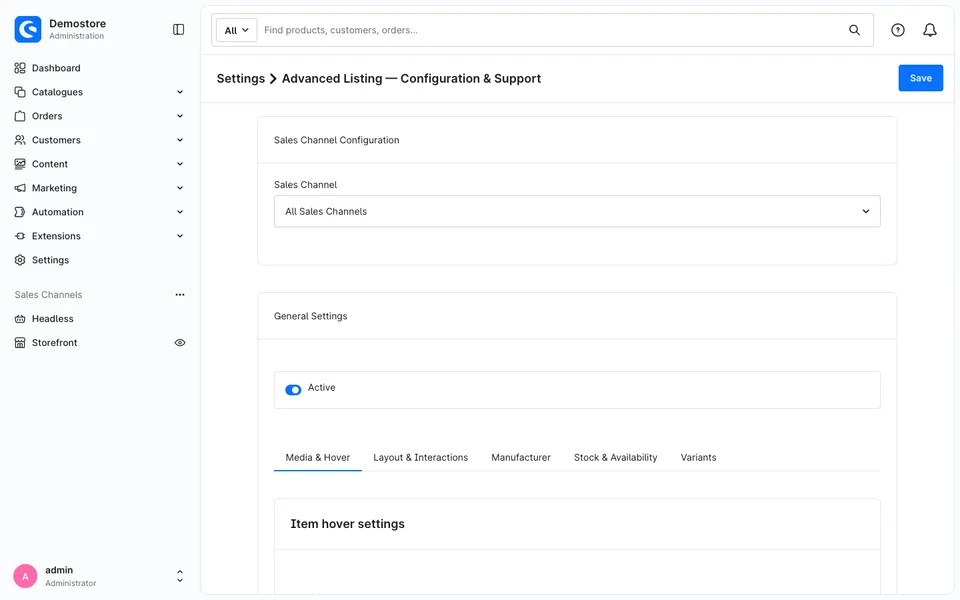960x600 pixels.
Task: Open the All search filter dropdown
Action: (x=236, y=30)
